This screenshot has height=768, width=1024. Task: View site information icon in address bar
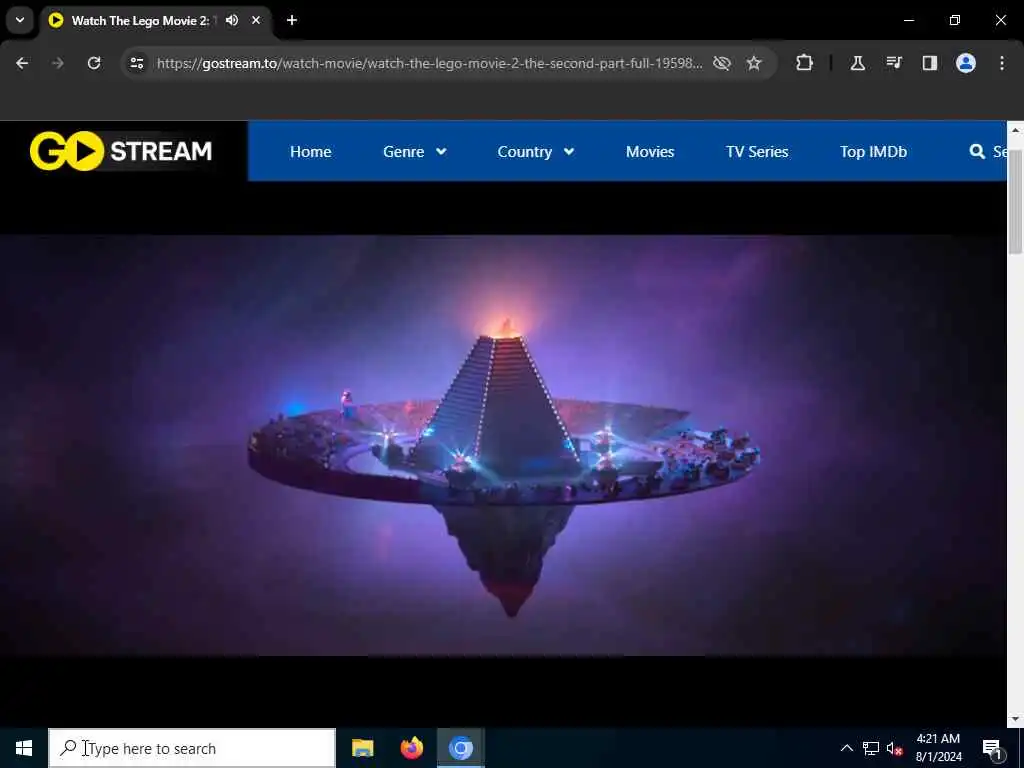(136, 63)
